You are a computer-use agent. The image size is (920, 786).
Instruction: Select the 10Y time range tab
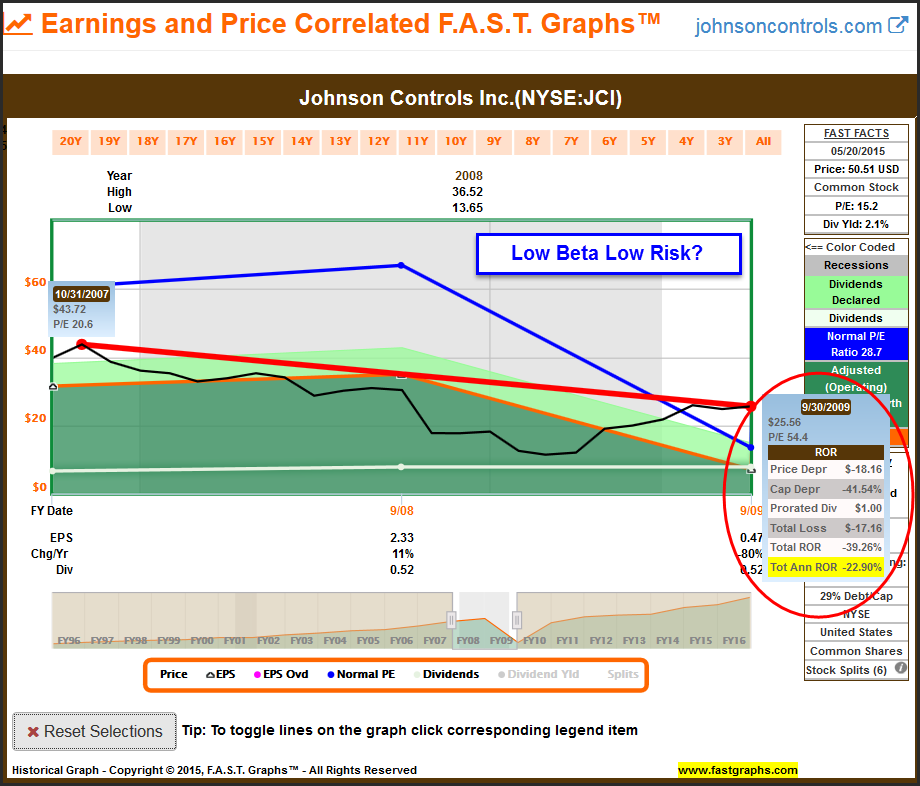coord(455,142)
